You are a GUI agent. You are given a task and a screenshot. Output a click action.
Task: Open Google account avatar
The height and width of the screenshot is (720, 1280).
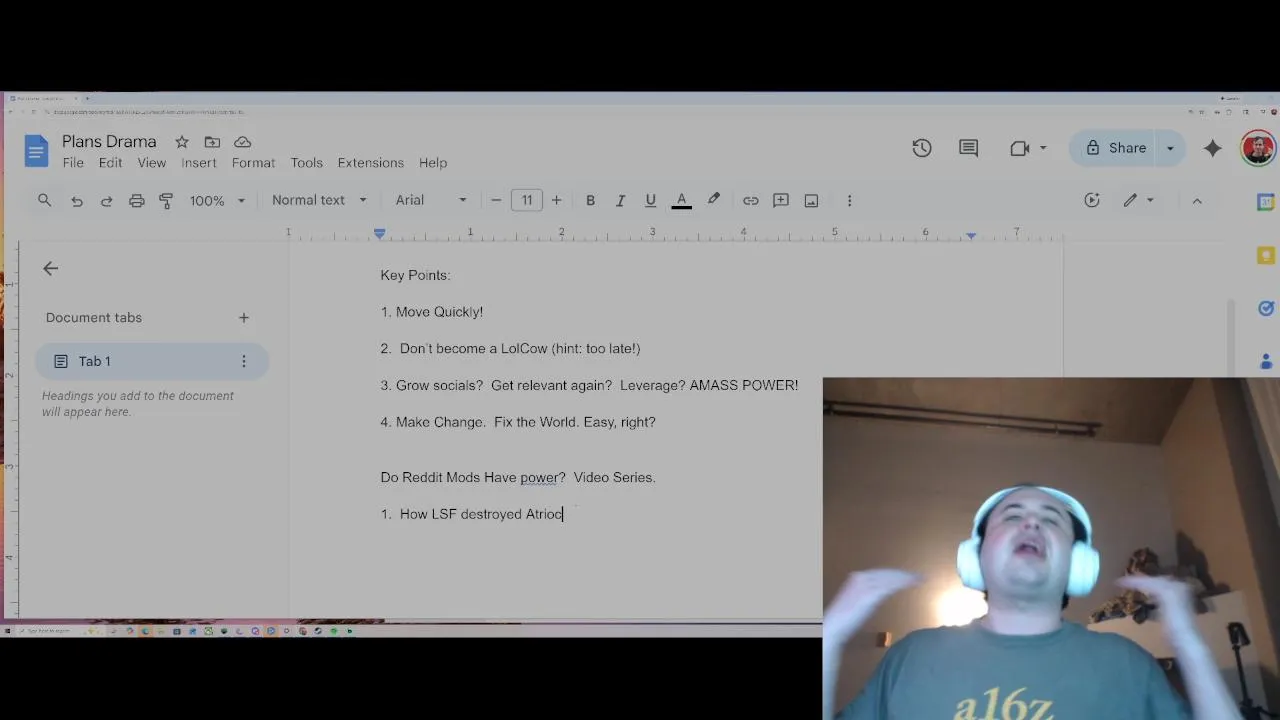1258,148
